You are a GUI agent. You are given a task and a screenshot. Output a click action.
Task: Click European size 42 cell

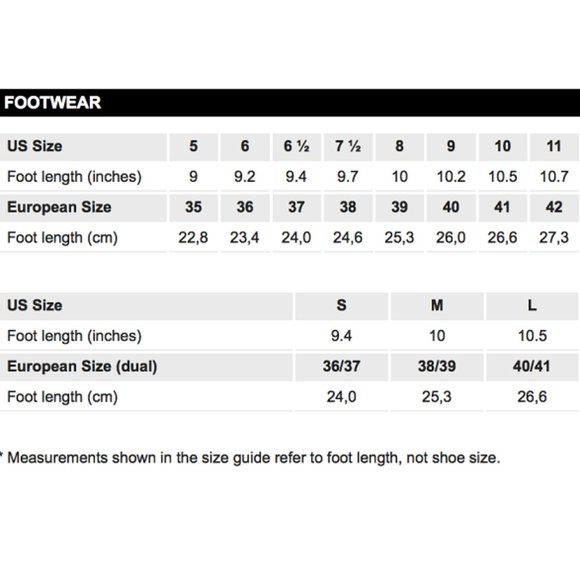point(554,207)
